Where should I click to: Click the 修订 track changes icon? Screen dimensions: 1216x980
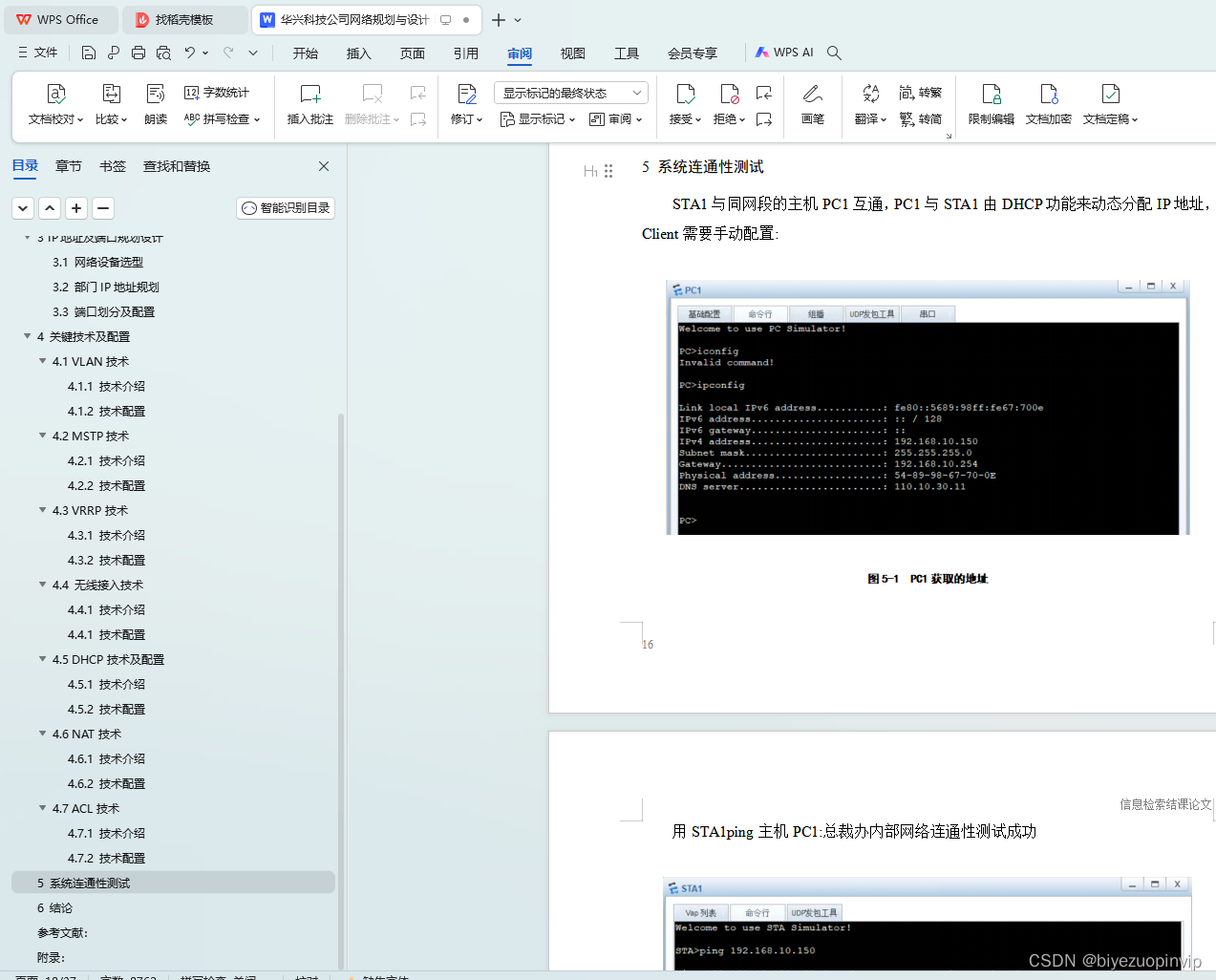[466, 94]
